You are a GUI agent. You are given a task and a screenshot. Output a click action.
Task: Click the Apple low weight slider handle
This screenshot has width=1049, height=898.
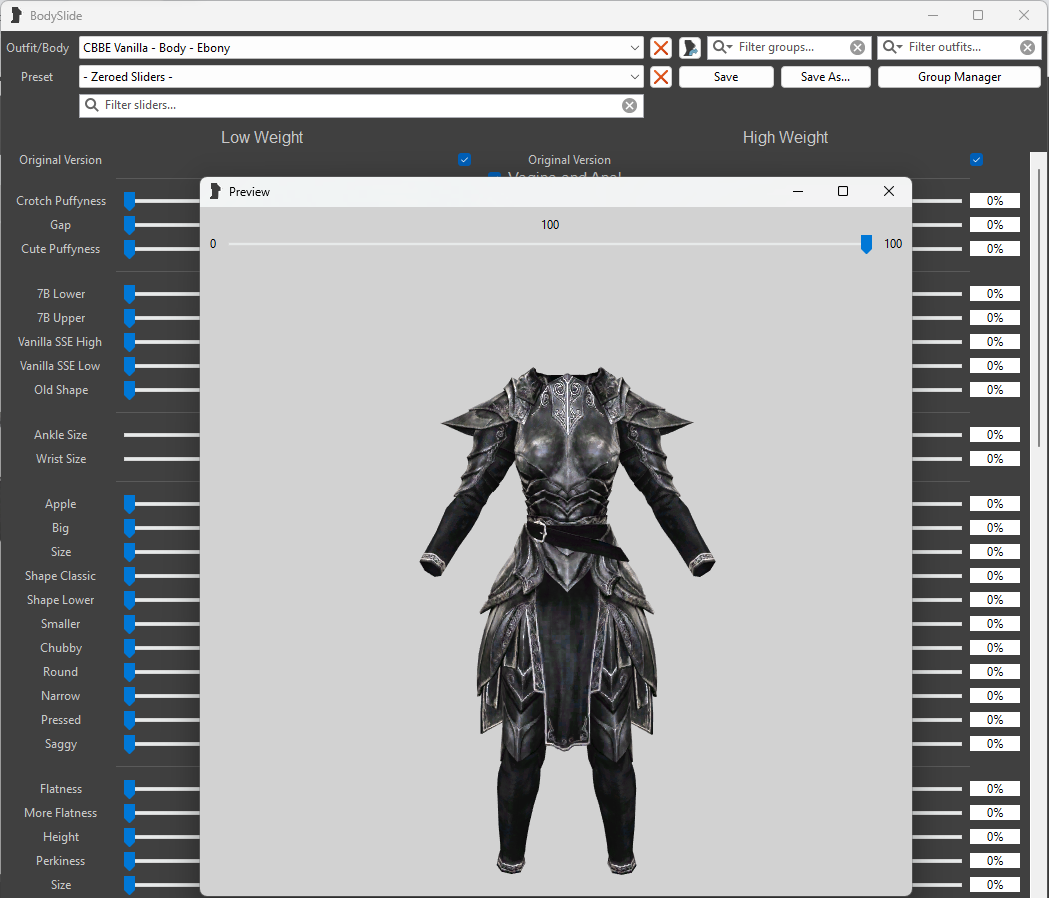click(130, 504)
